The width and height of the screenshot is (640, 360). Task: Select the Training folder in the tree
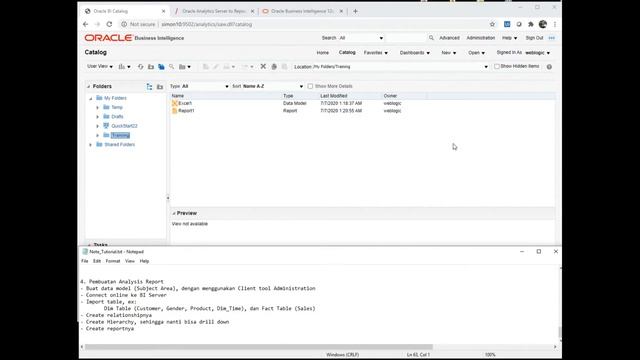[120, 135]
